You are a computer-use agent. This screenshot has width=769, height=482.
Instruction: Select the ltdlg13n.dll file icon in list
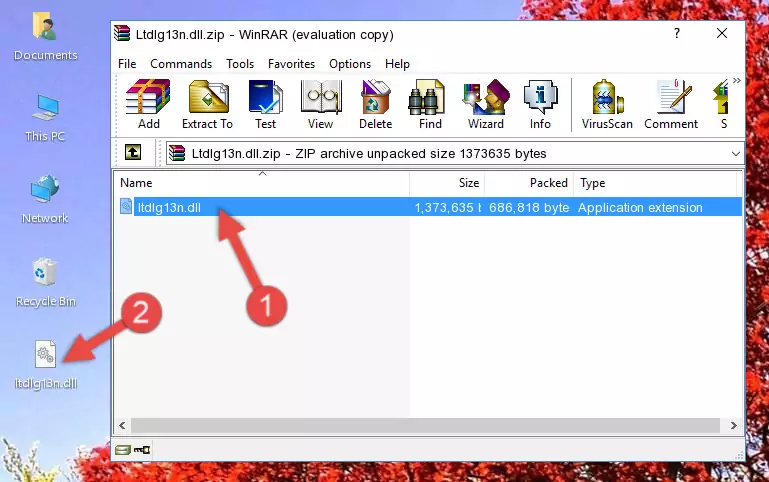pyautogui.click(x=126, y=206)
